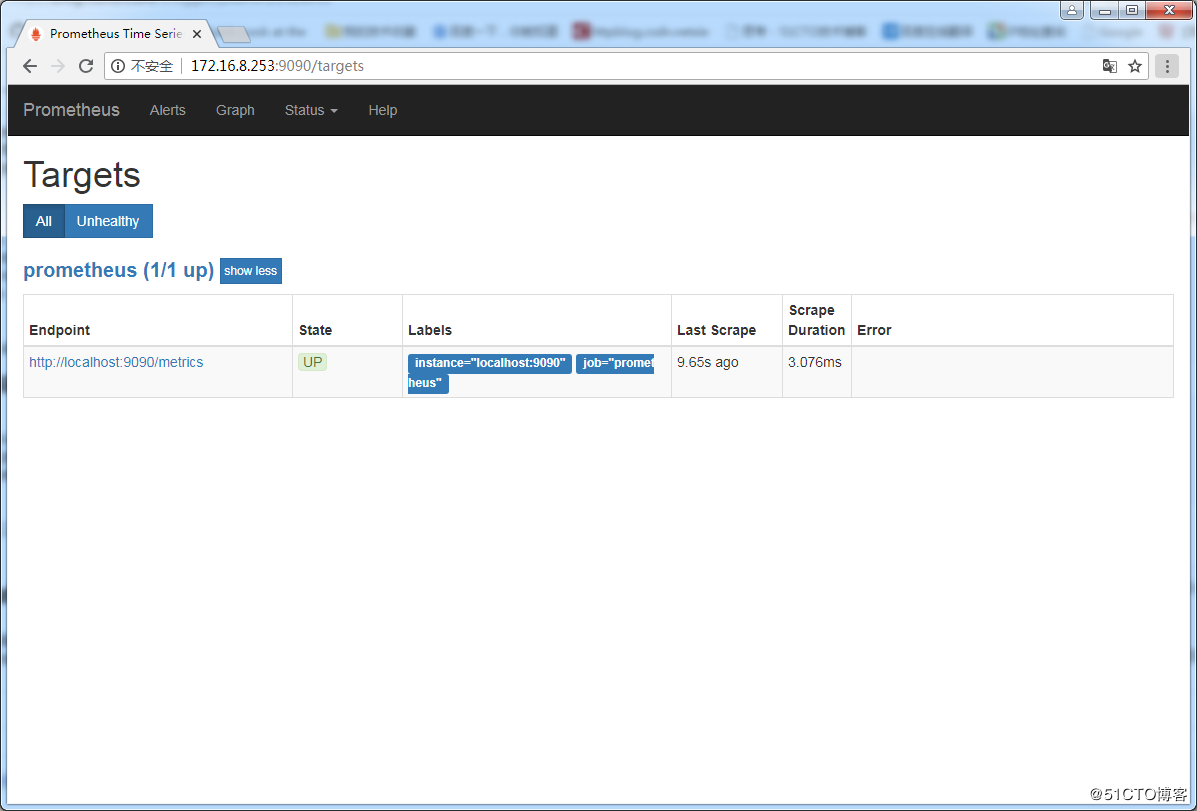Reload the current page
Viewport: 1197px width, 811px height.
[x=86, y=65]
